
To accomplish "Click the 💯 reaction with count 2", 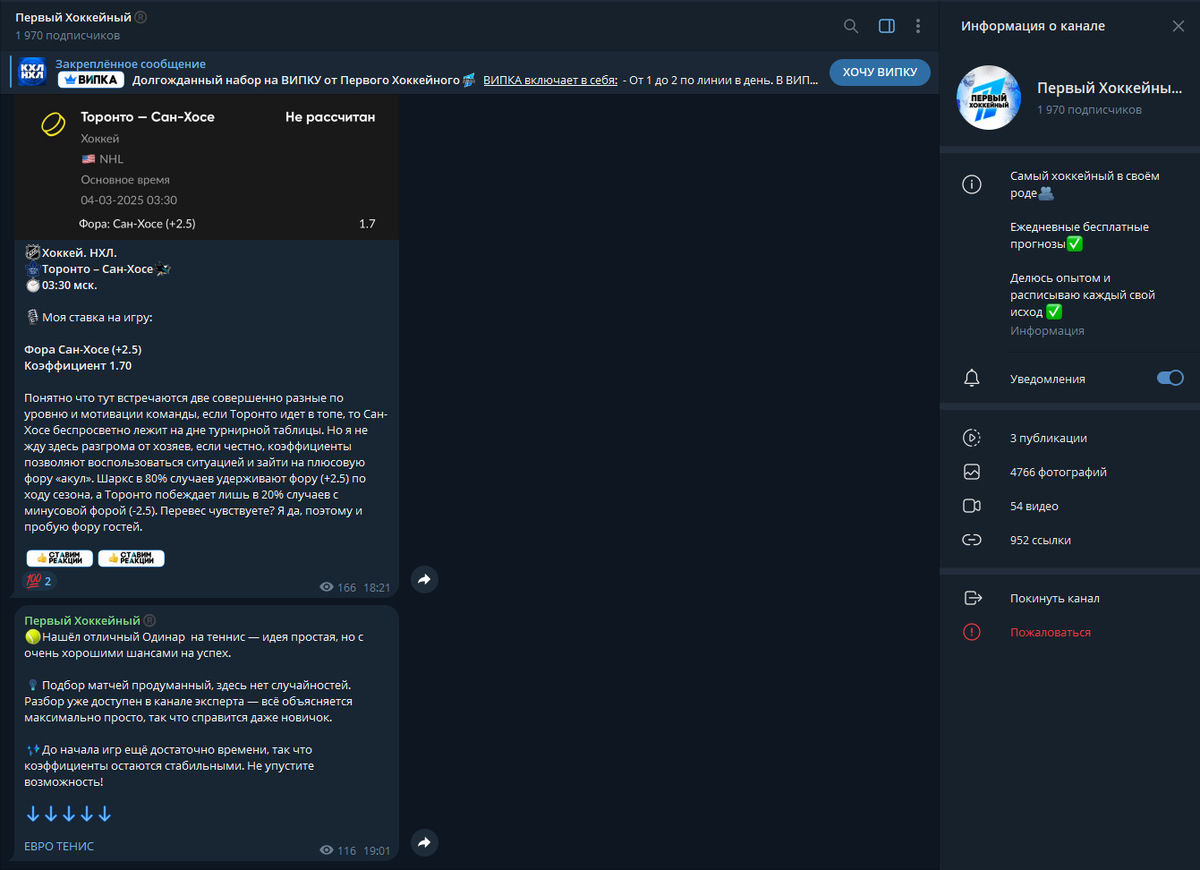I will pos(39,581).
